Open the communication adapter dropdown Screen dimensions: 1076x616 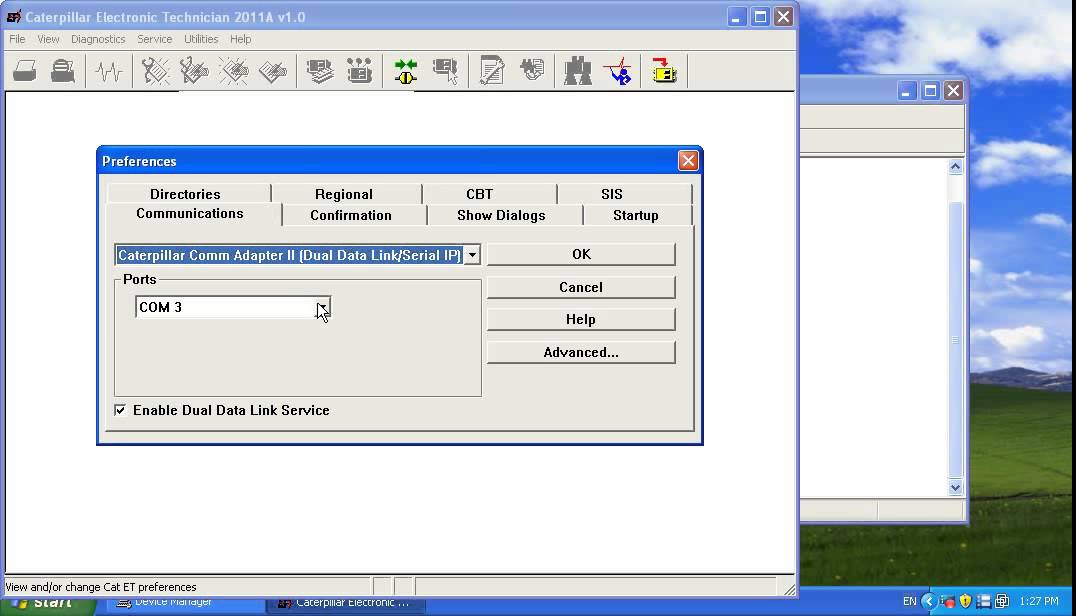click(472, 255)
